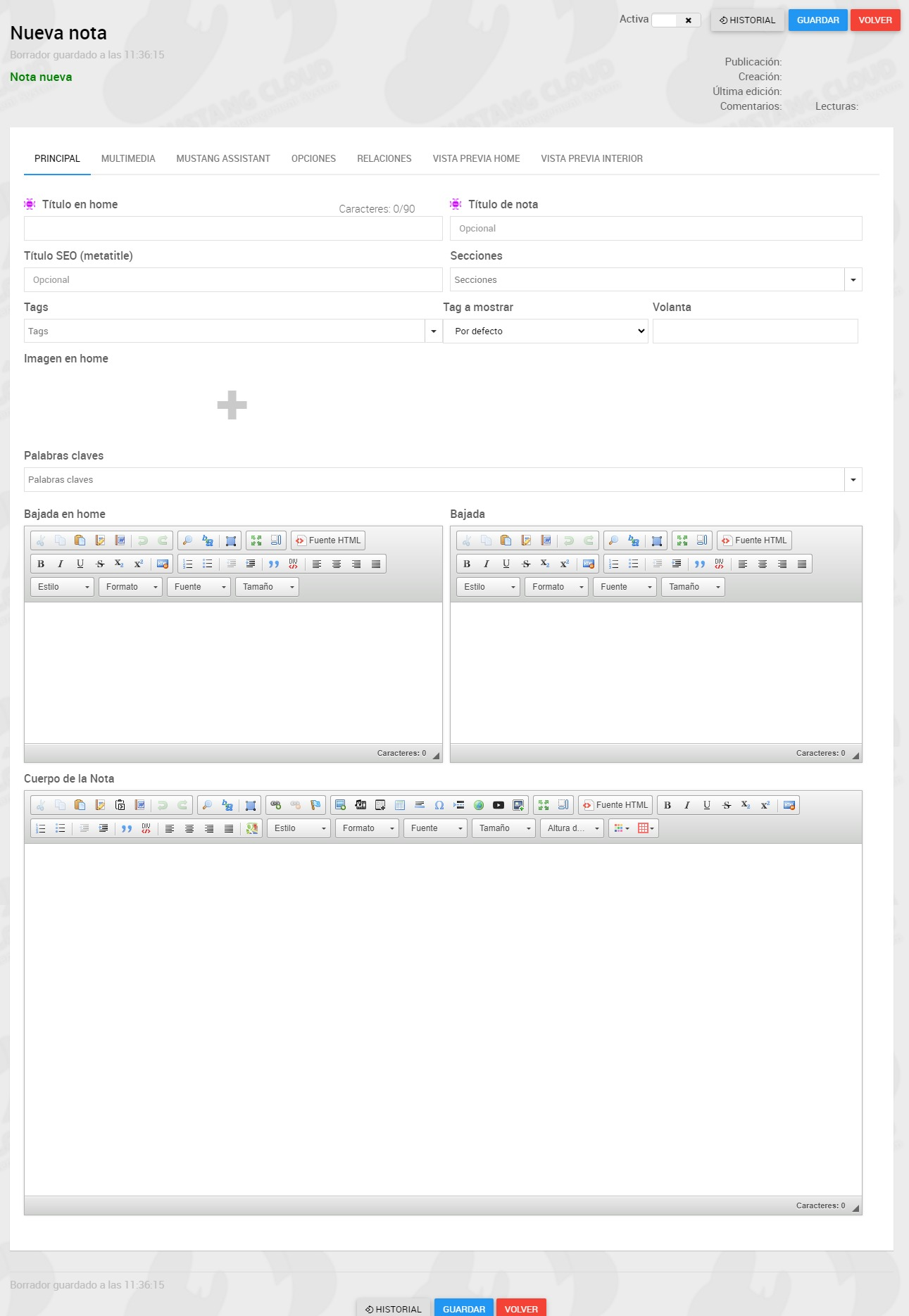The height and width of the screenshot is (1316, 909).
Task: Click block quote icon in Bajada editor
Action: (x=700, y=564)
